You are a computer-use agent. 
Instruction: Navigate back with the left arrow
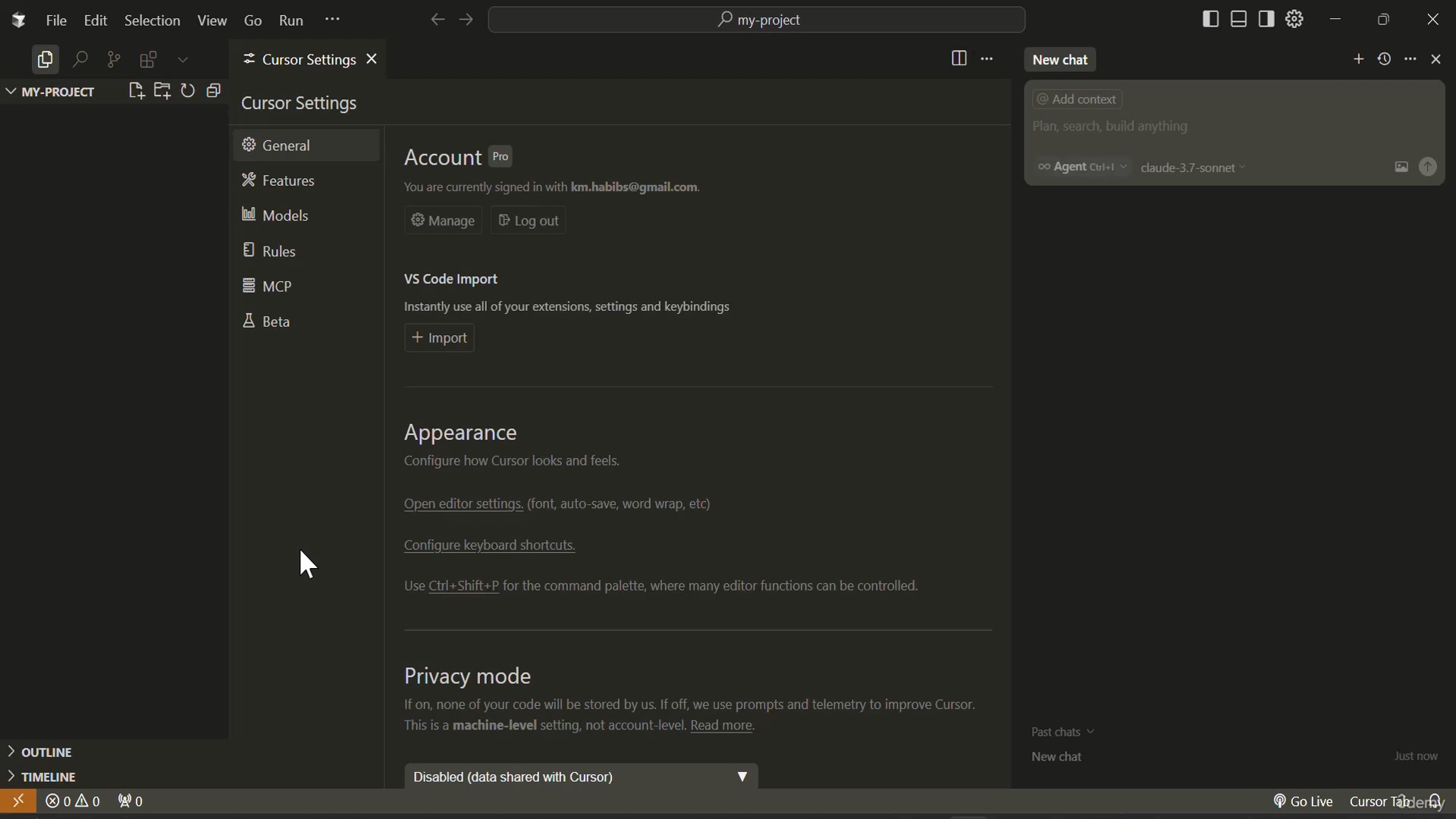438,20
